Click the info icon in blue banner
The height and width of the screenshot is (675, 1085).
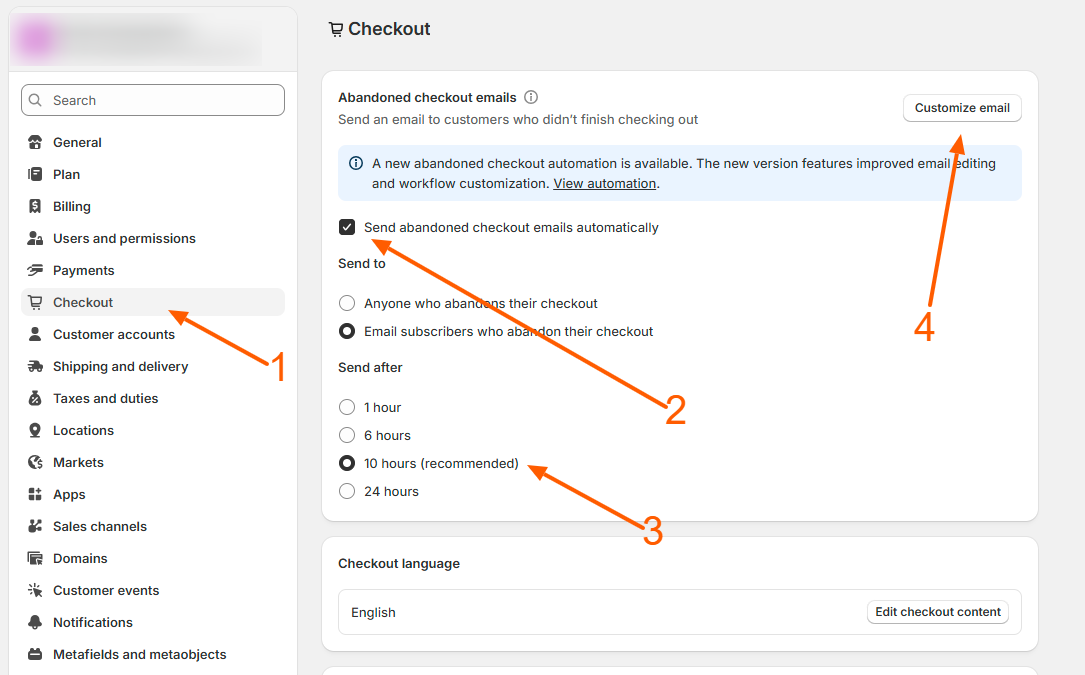pos(356,163)
